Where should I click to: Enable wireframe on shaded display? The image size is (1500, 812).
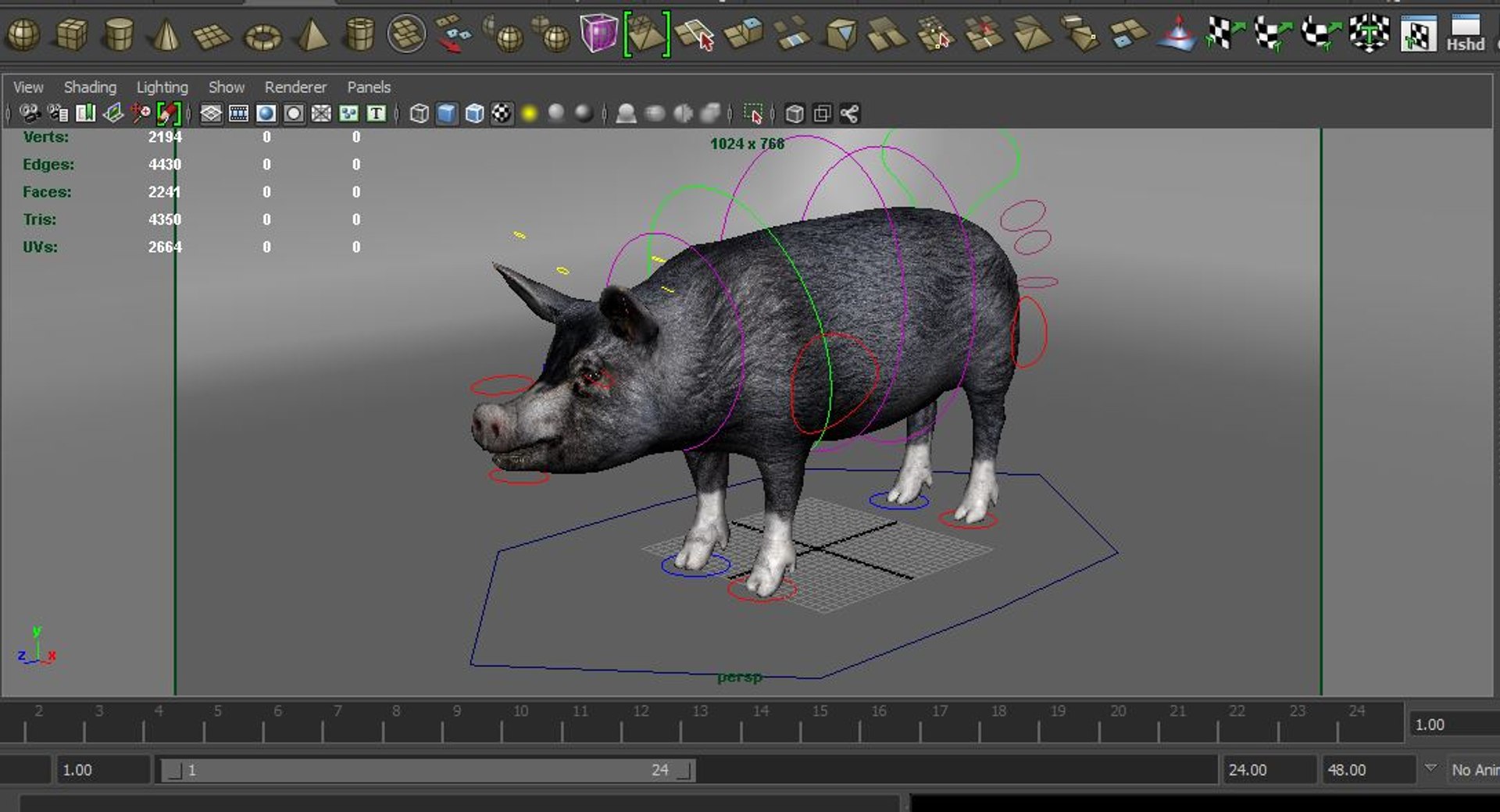click(x=474, y=114)
